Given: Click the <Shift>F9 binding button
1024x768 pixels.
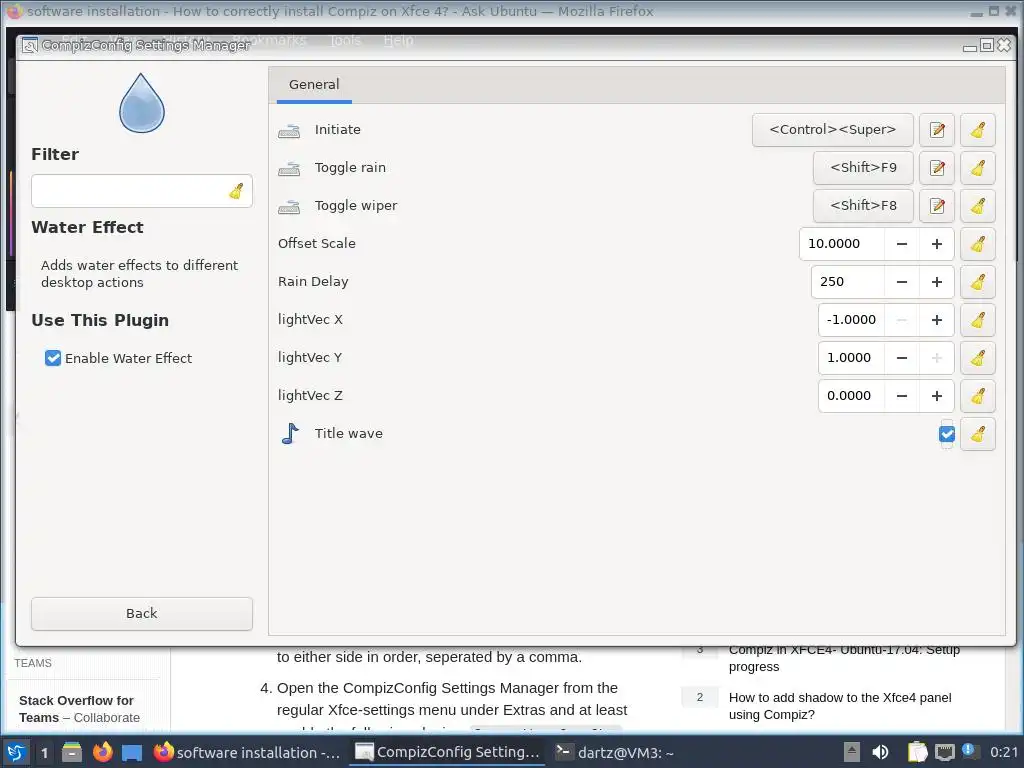Looking at the screenshot, I should (863, 168).
